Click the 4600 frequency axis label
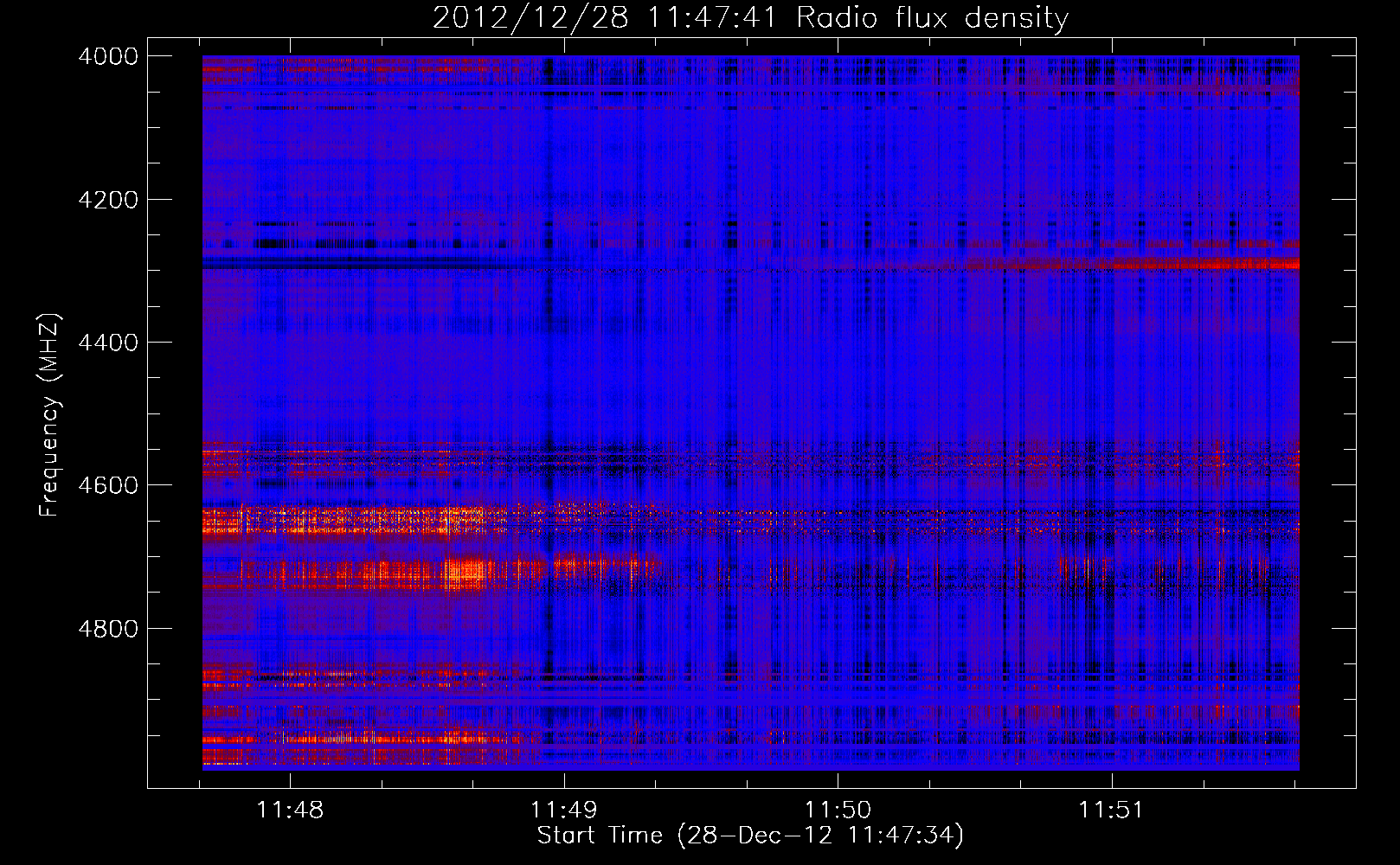The image size is (1400, 865). [108, 485]
